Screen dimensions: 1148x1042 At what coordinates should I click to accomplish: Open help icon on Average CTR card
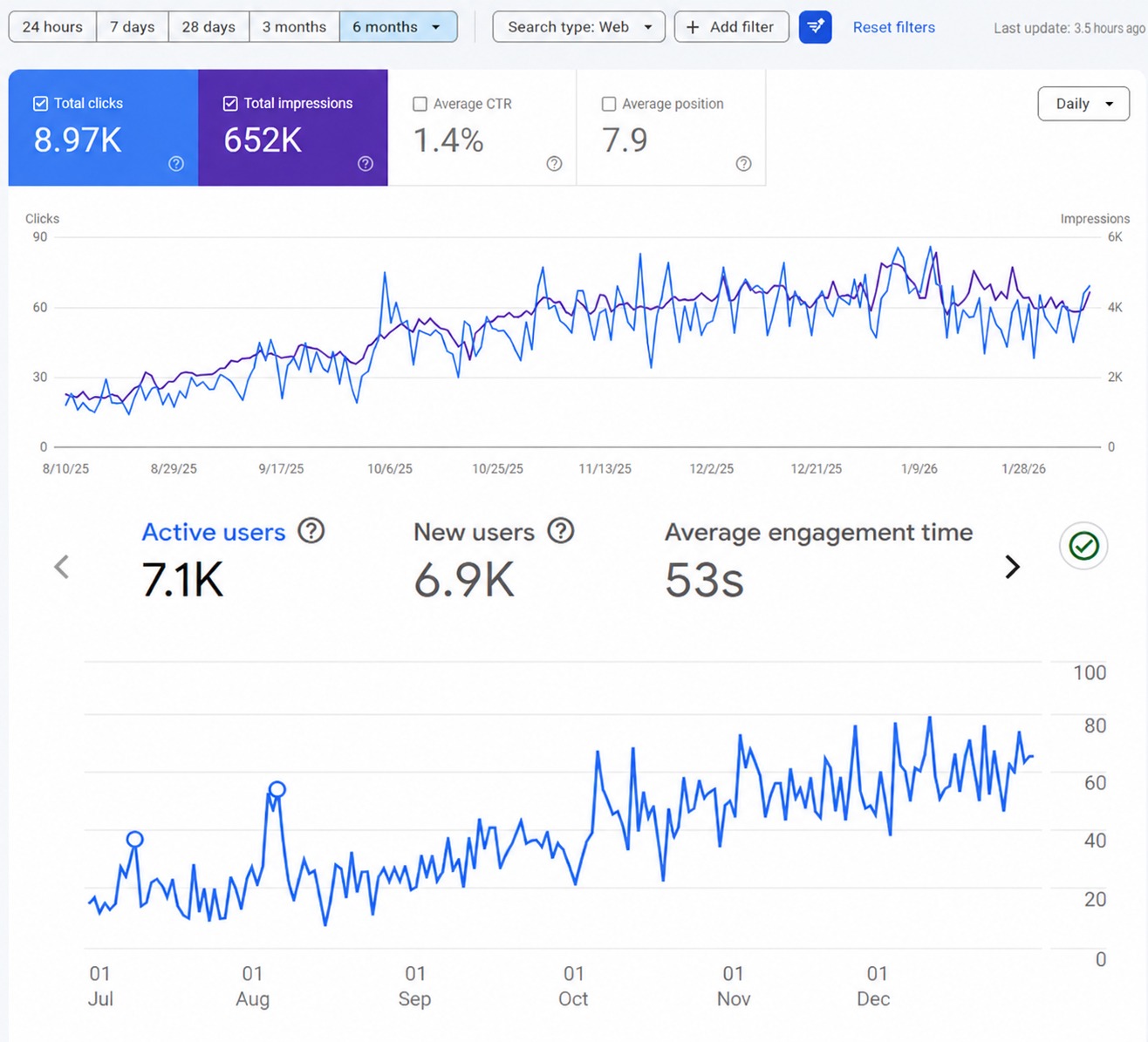pyautogui.click(x=554, y=164)
